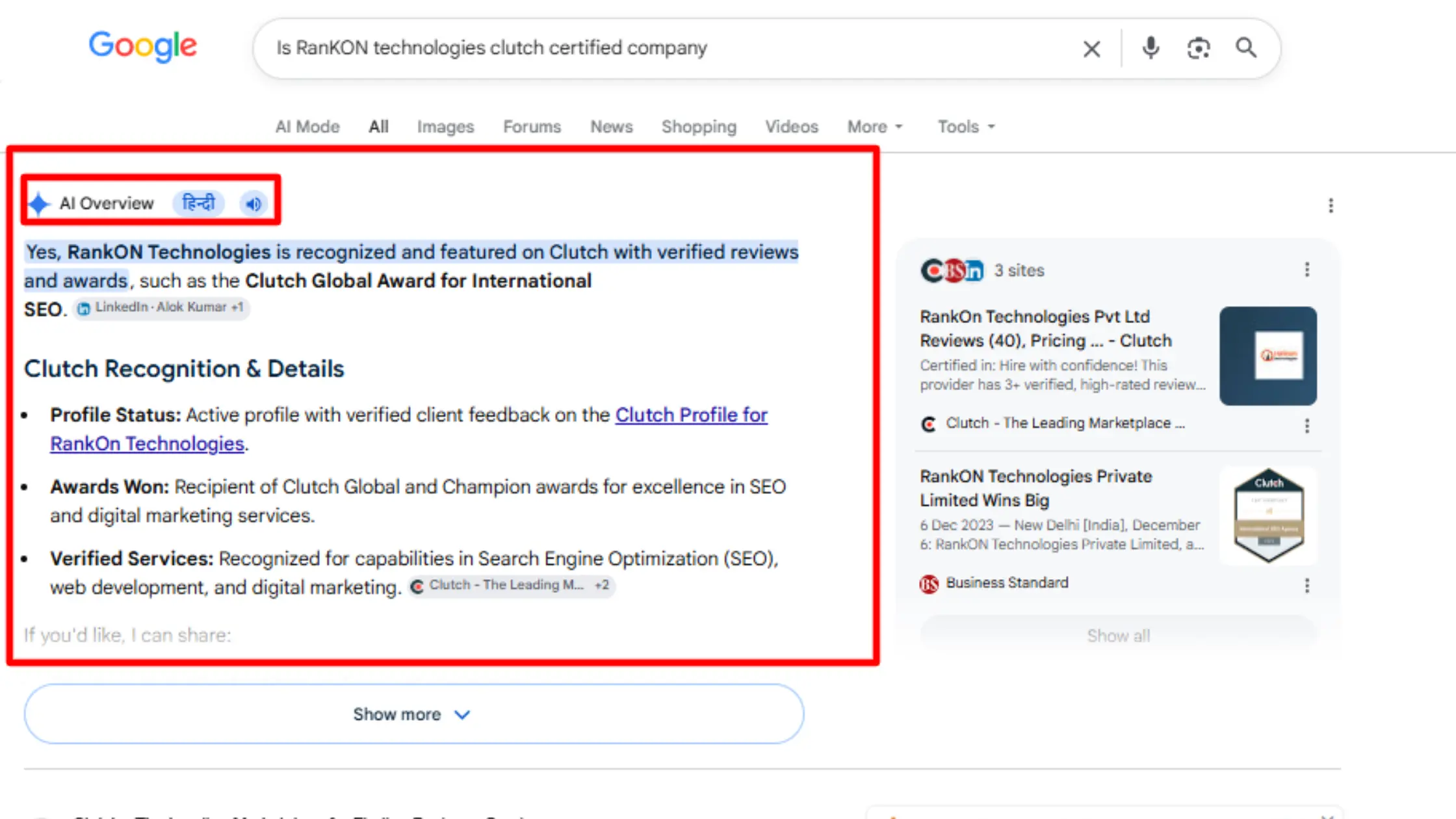This screenshot has width=1456, height=819.
Task: Switch AI Overview language to Hindi
Action: (198, 203)
